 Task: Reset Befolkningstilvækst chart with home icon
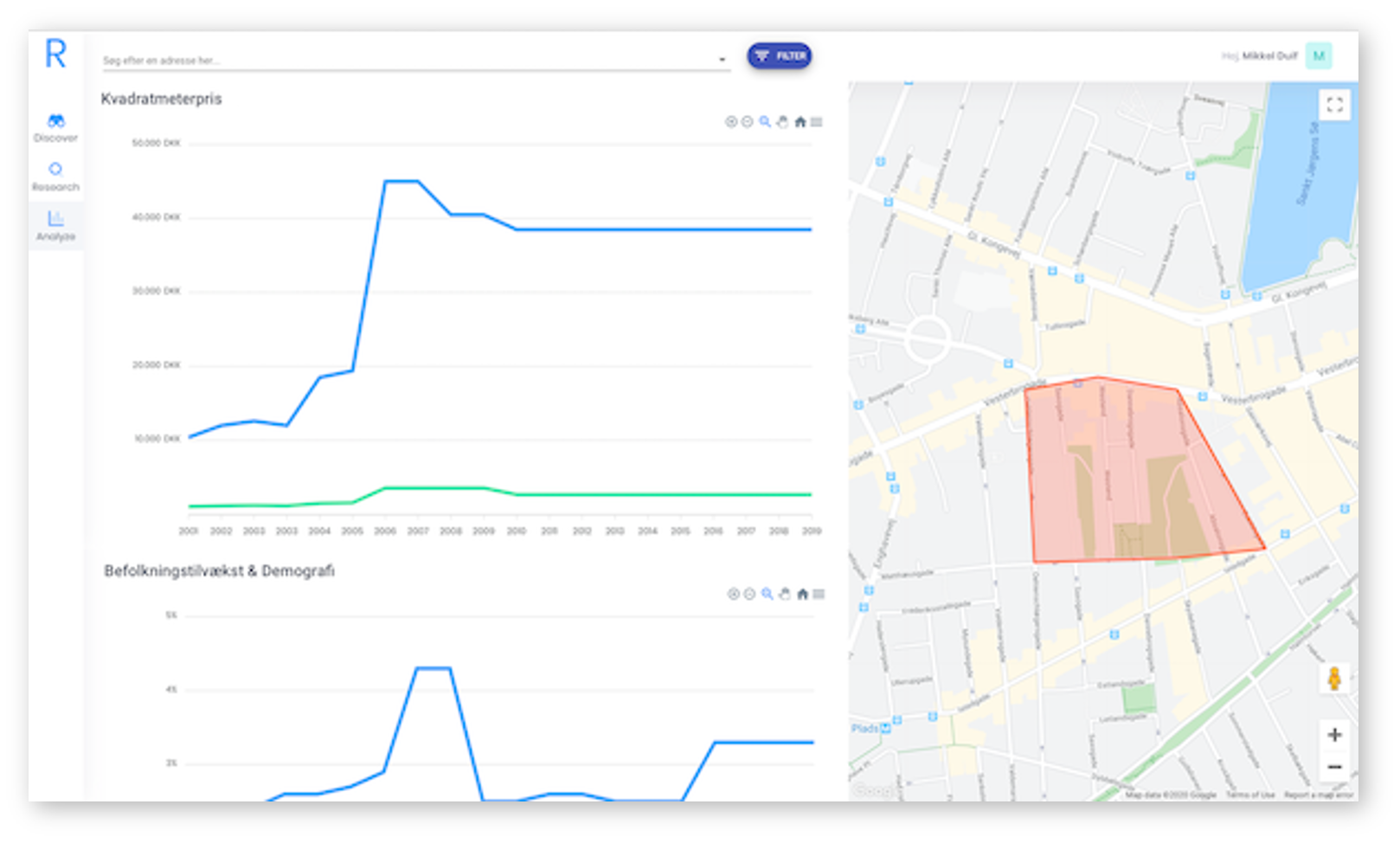803,594
